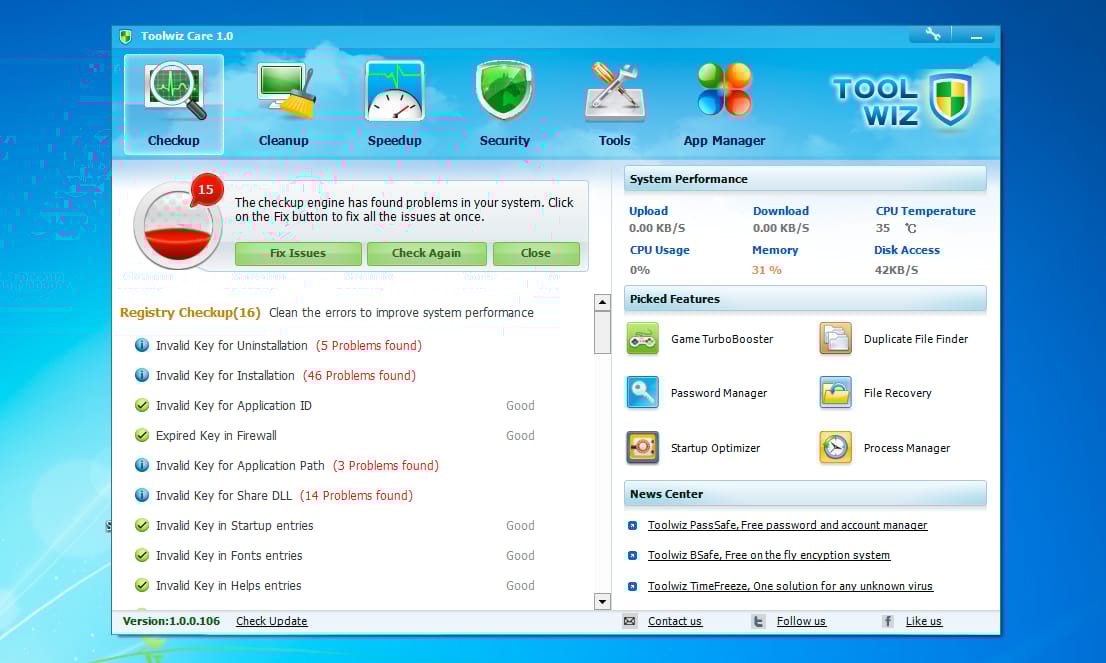Viewport: 1106px width, 663px height.
Task: Click green check icon for Startup entries
Action: tap(142, 525)
